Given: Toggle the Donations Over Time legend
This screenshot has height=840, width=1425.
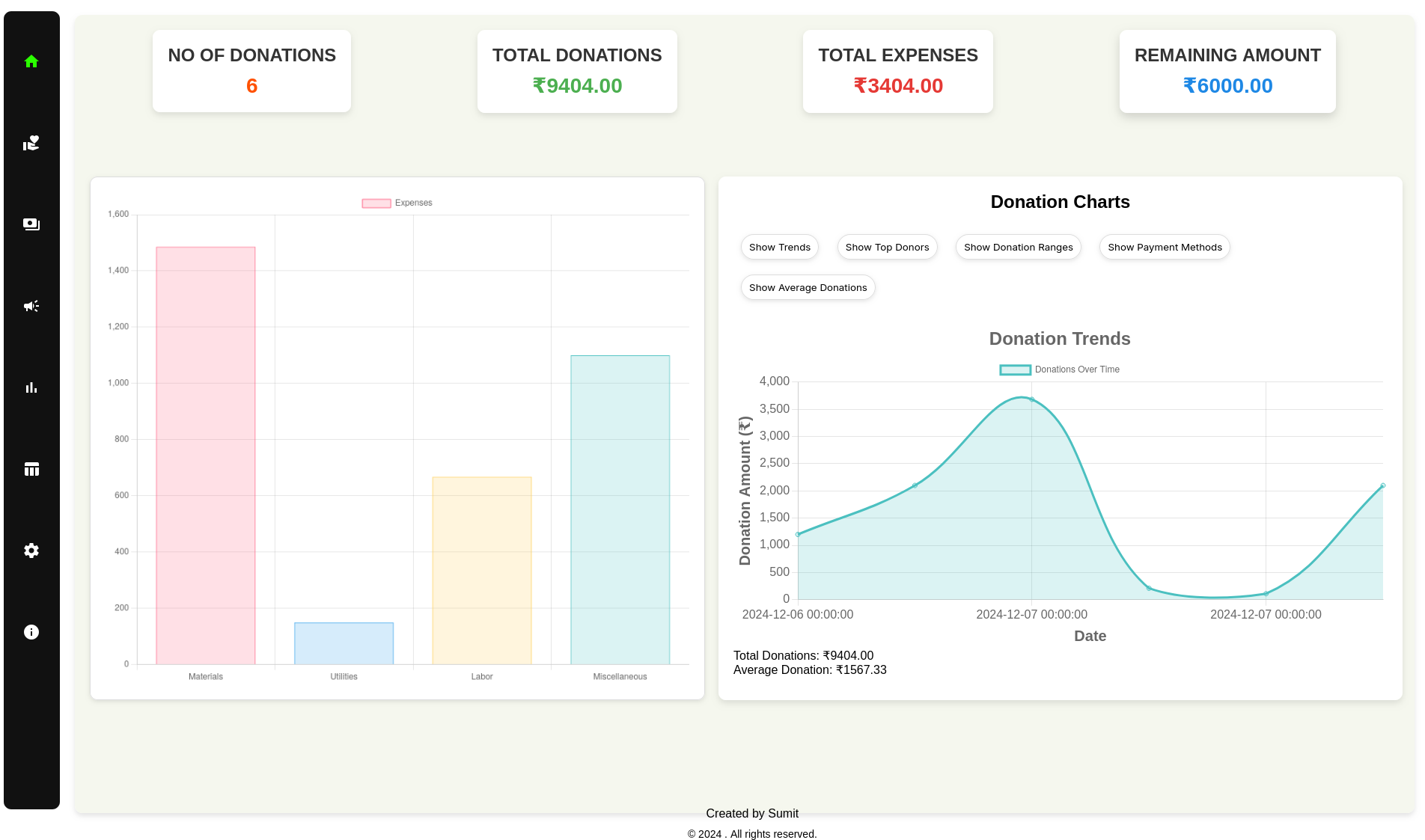Looking at the screenshot, I should [1060, 370].
